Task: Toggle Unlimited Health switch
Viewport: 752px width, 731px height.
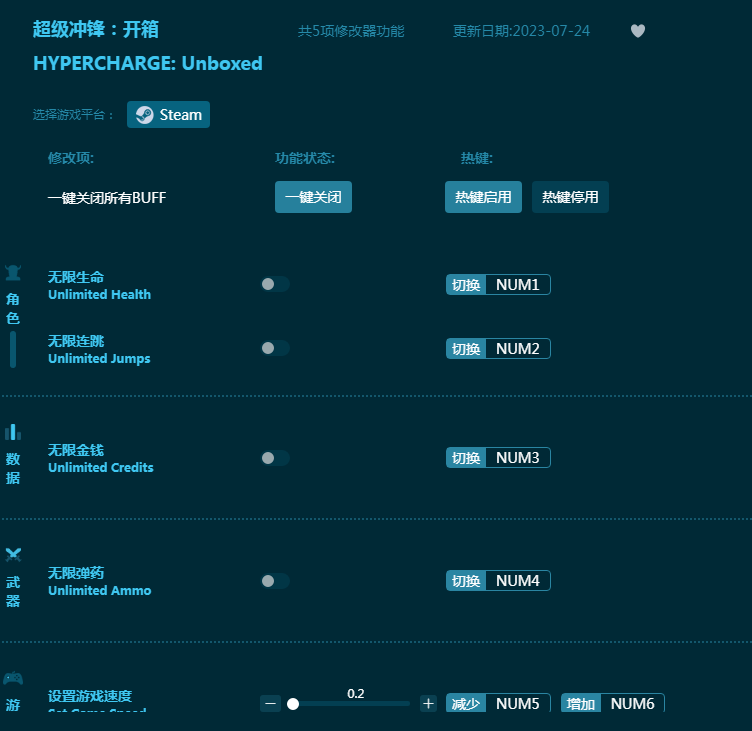Action: click(x=275, y=284)
